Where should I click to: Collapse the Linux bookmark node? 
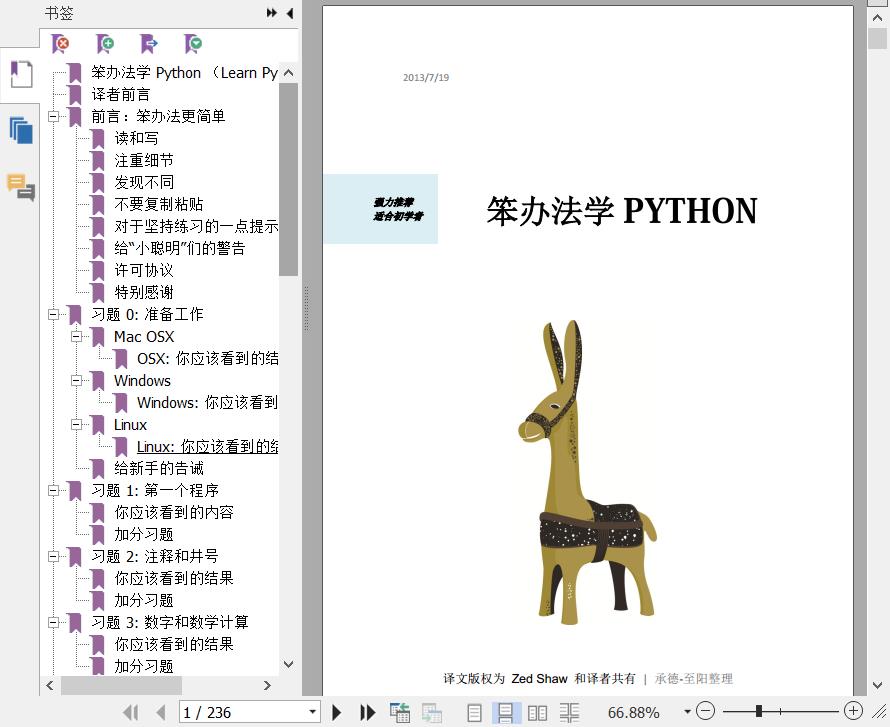pos(76,425)
